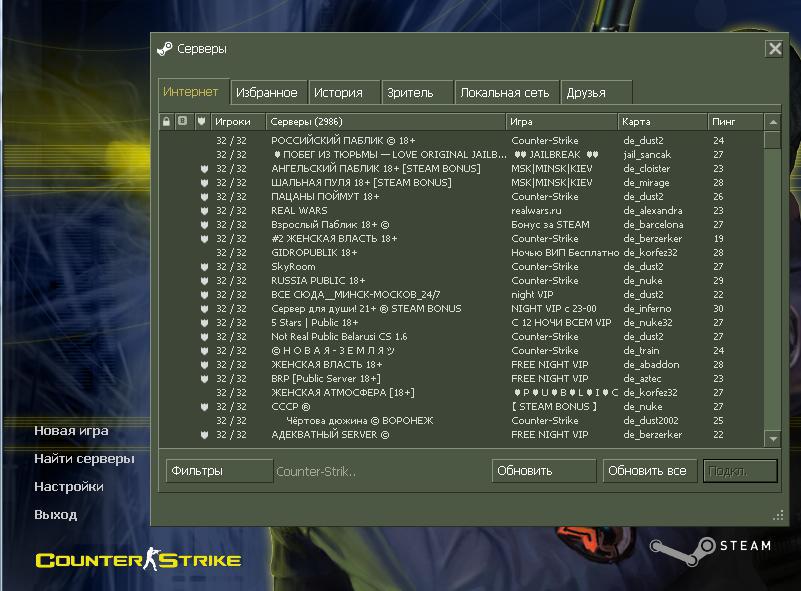Click the server list scrollbar thumb

pos(773,140)
